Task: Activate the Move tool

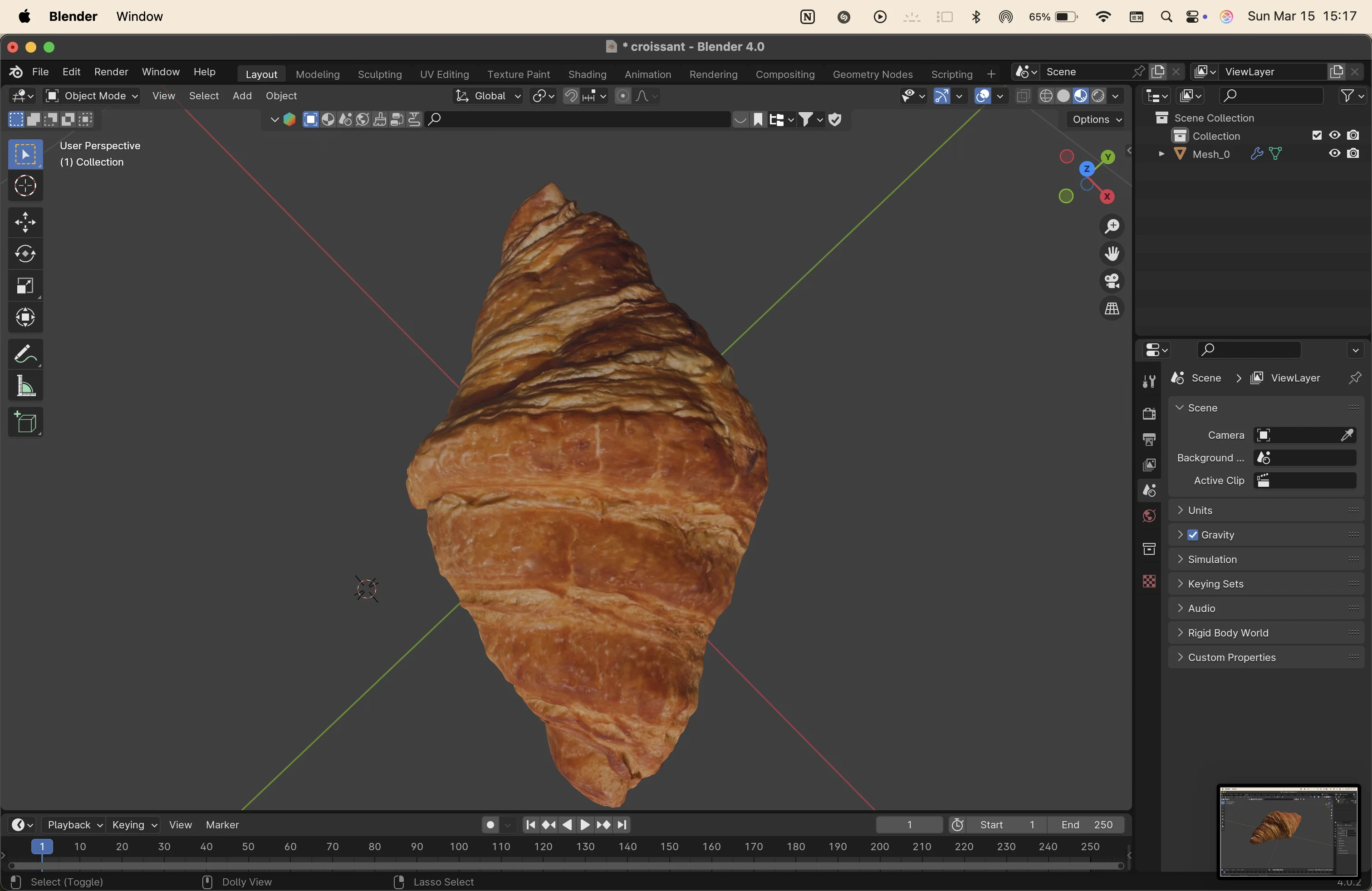Action: tap(25, 222)
